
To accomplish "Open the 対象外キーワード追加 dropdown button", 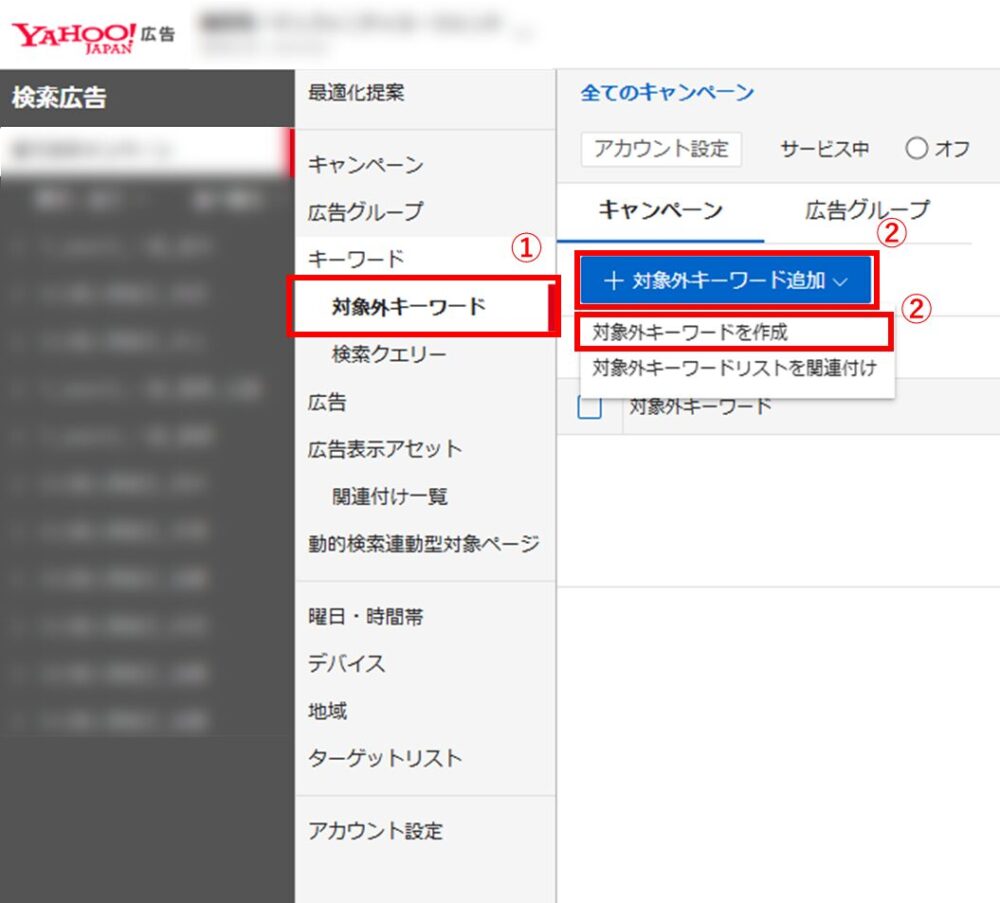I will 726,281.
